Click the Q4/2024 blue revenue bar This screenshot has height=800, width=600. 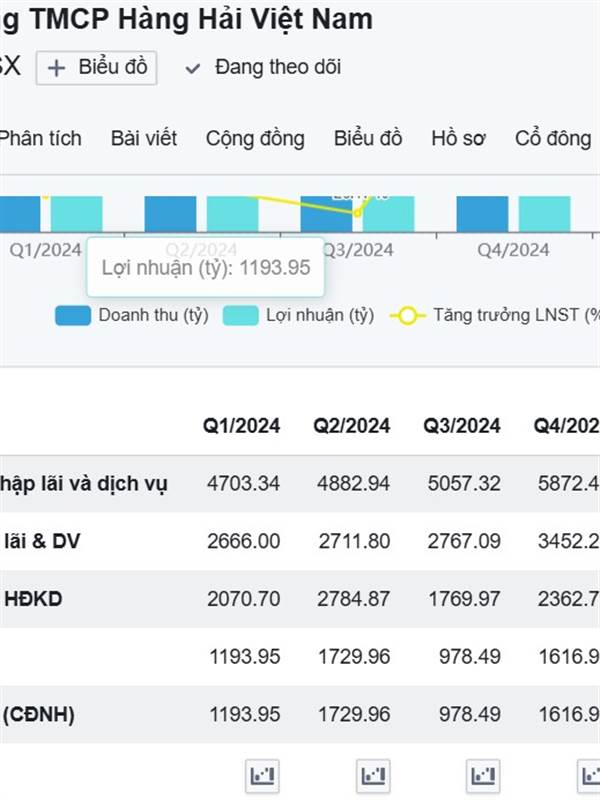pyautogui.click(x=482, y=214)
